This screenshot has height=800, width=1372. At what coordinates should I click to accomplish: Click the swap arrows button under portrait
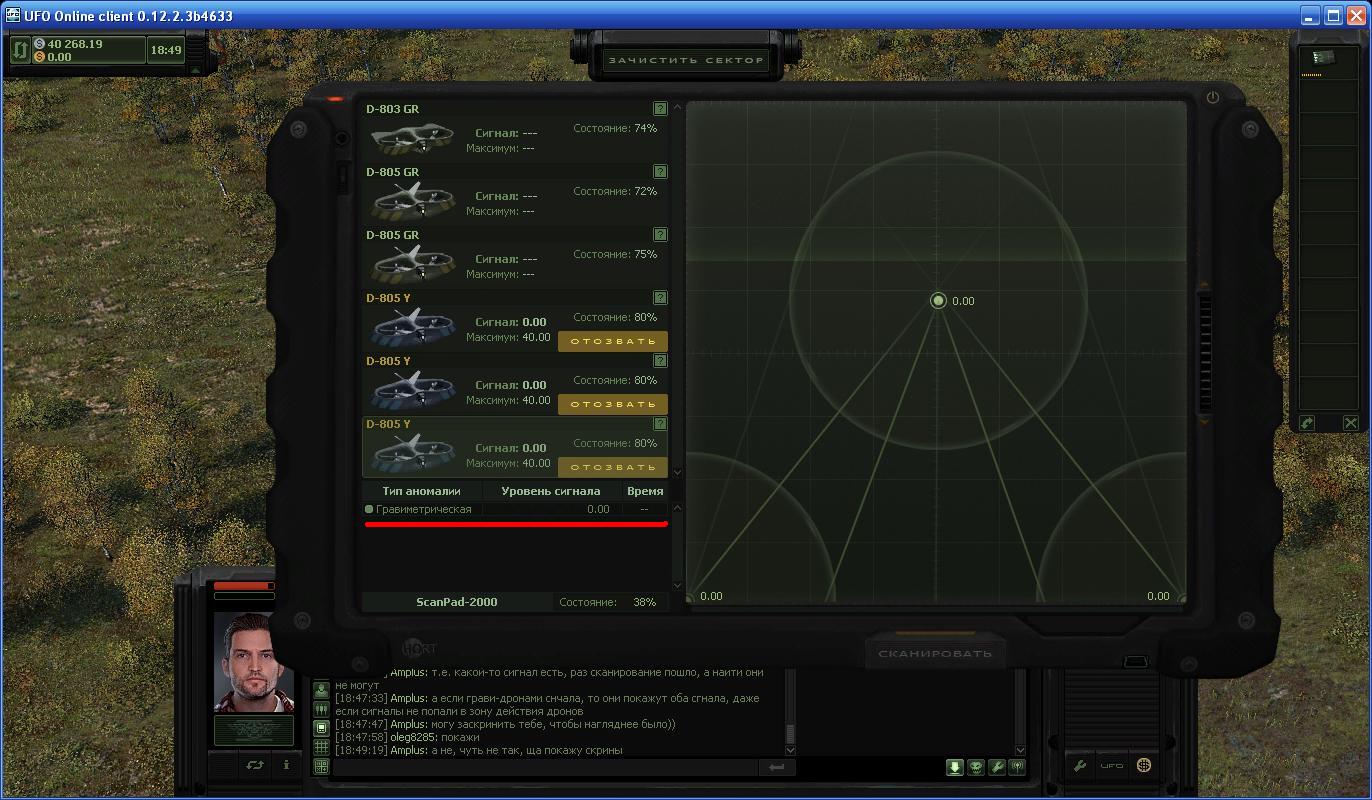tap(254, 765)
